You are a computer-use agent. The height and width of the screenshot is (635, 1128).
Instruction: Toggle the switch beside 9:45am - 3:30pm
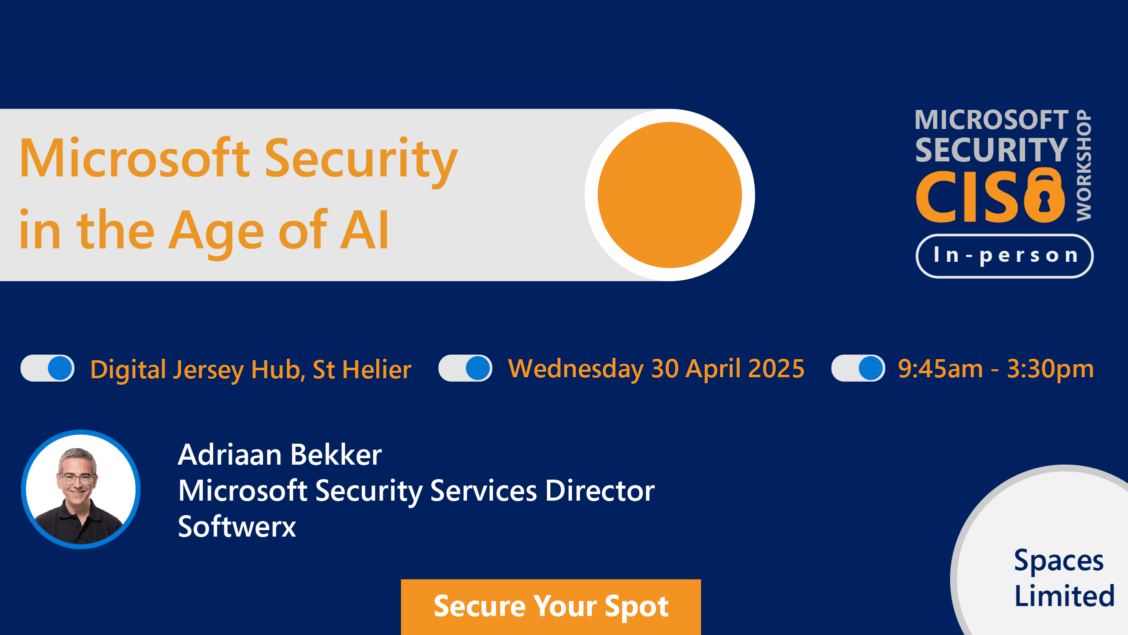point(858,368)
